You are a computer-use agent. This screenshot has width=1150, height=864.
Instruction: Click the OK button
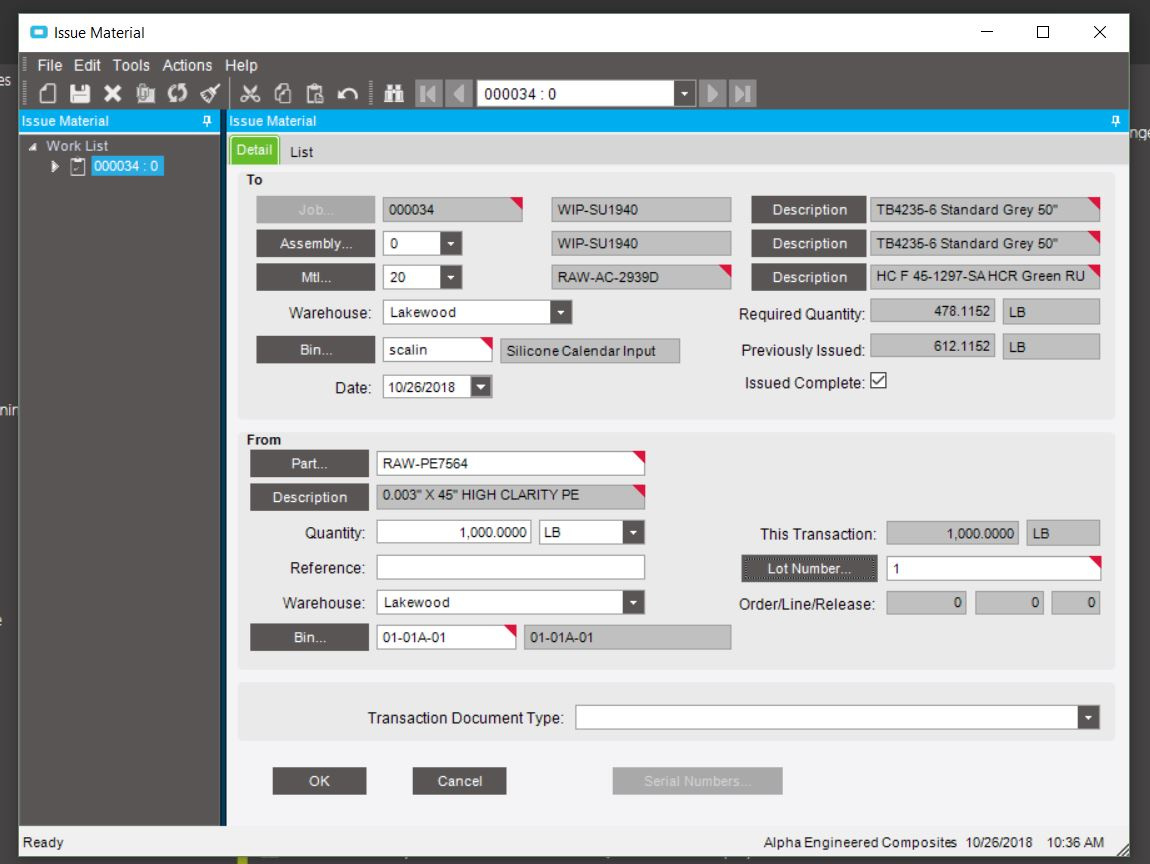[x=319, y=781]
